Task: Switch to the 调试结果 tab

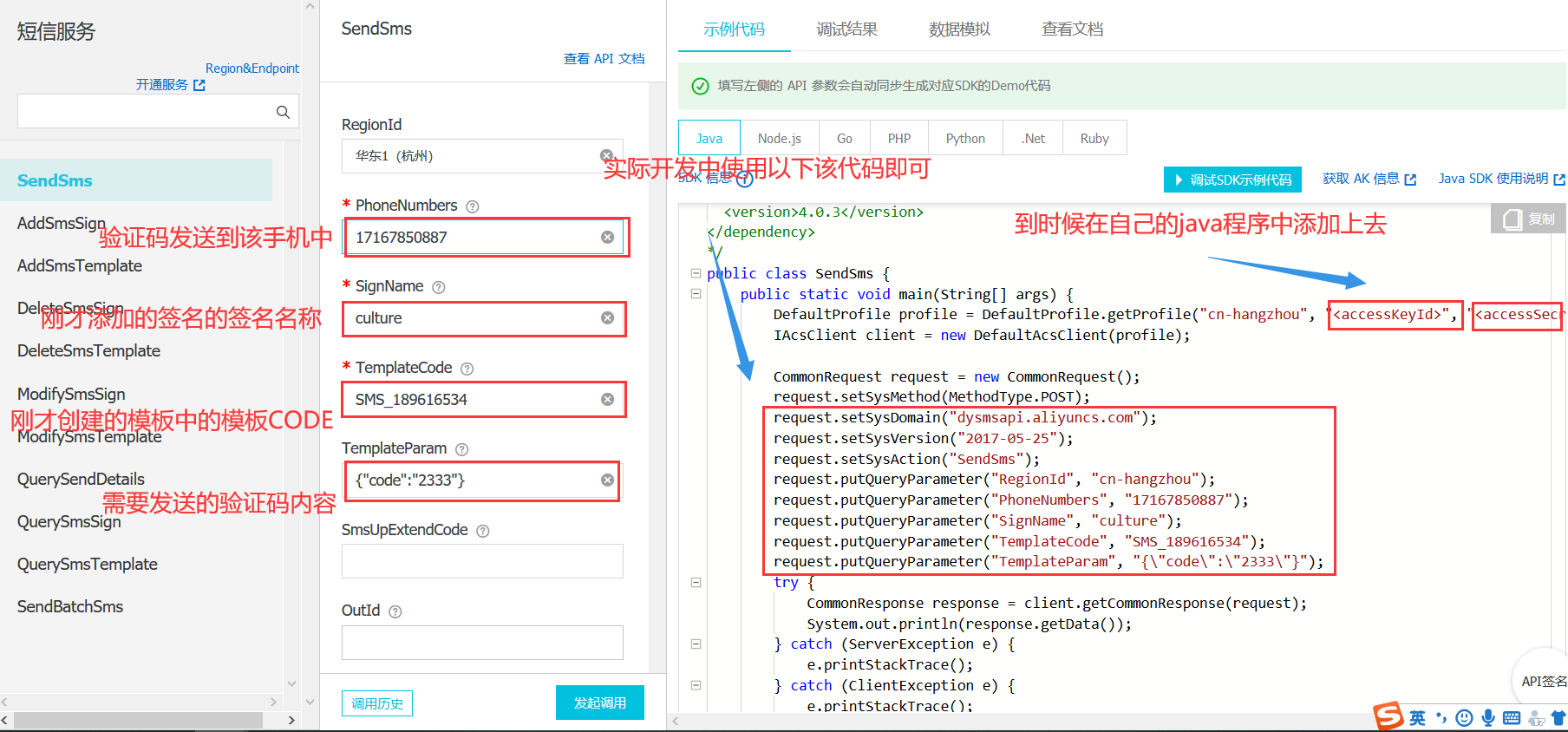Action: 847,29
